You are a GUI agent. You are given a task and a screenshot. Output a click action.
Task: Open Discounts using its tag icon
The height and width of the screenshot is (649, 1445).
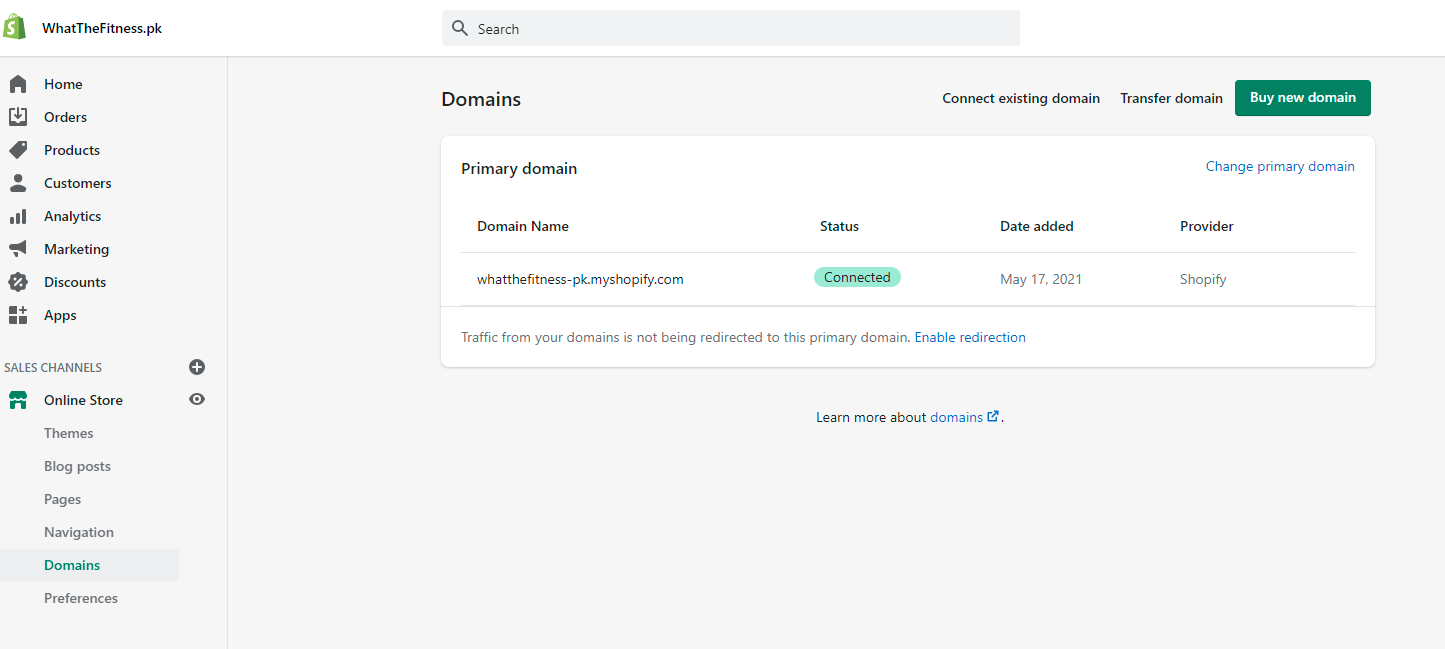(x=17, y=282)
